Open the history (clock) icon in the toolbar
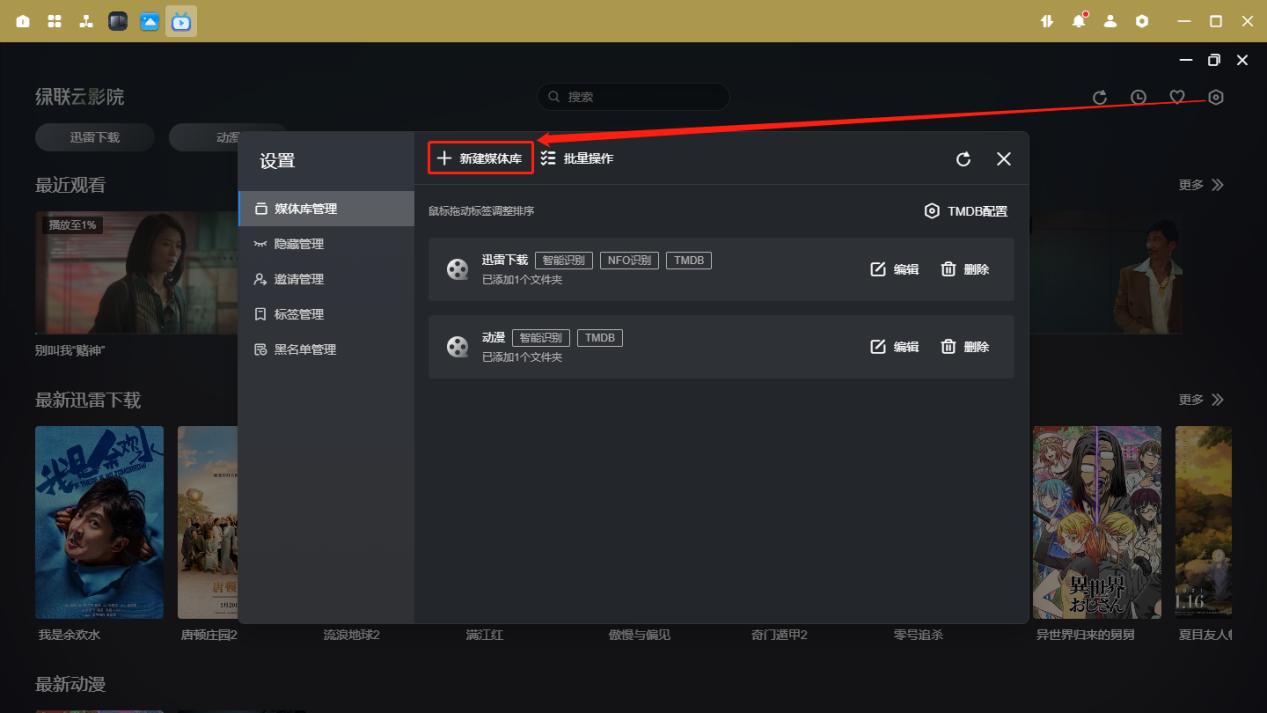This screenshot has width=1267, height=713. click(x=1138, y=97)
